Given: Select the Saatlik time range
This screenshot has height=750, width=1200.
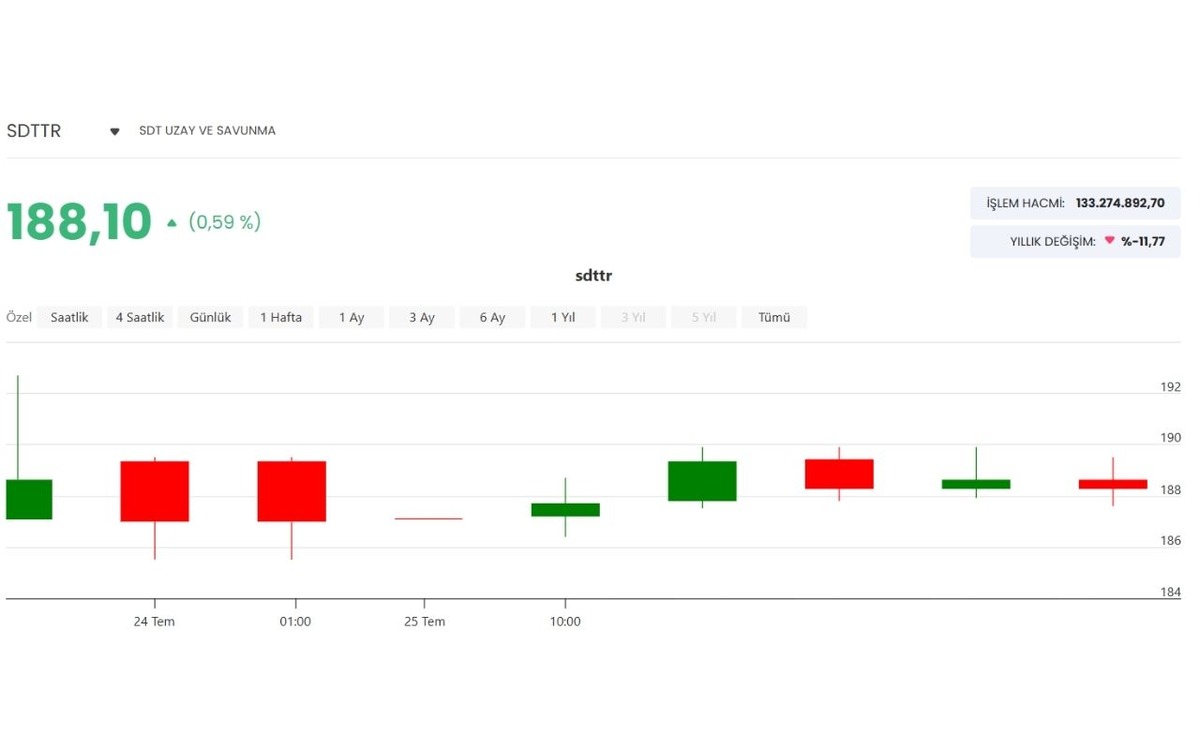Looking at the screenshot, I should 69,317.
